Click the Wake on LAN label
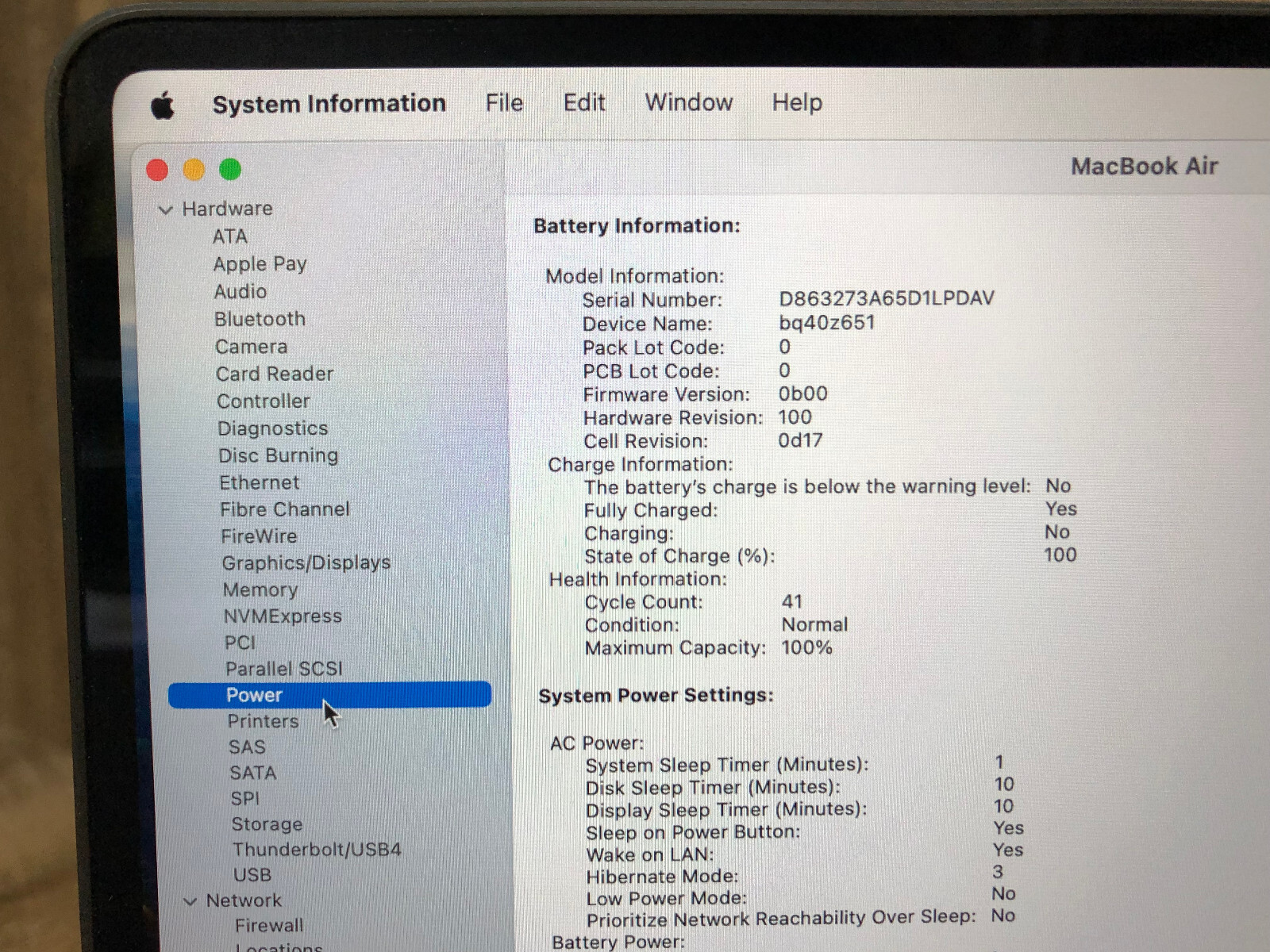This screenshot has height=952, width=1270. click(x=650, y=854)
